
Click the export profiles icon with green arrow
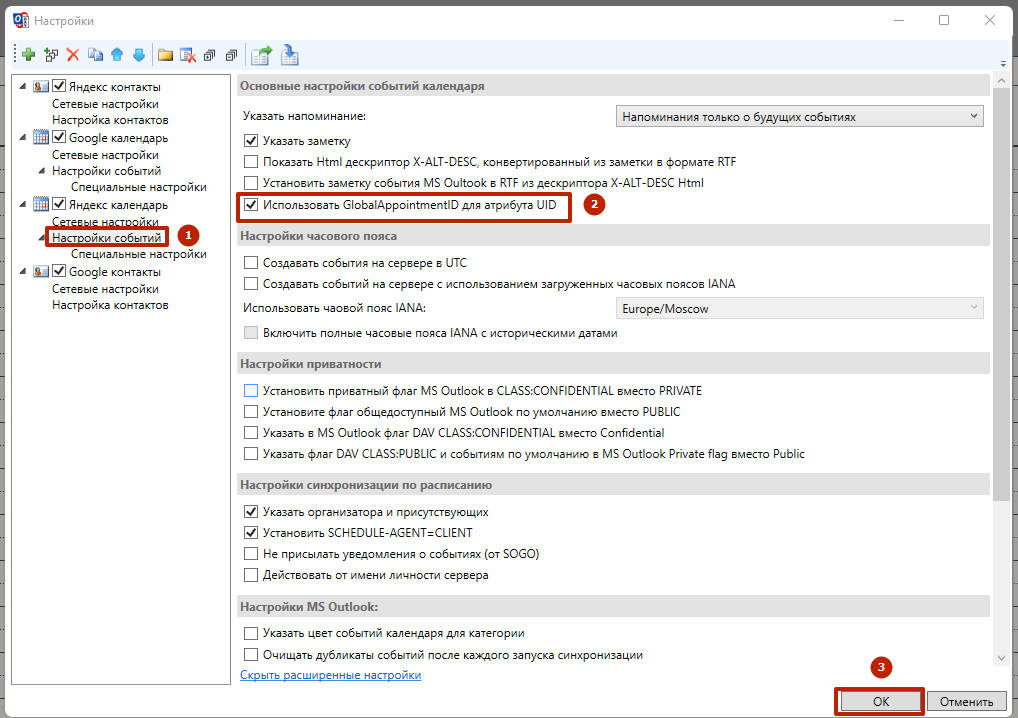click(x=262, y=55)
